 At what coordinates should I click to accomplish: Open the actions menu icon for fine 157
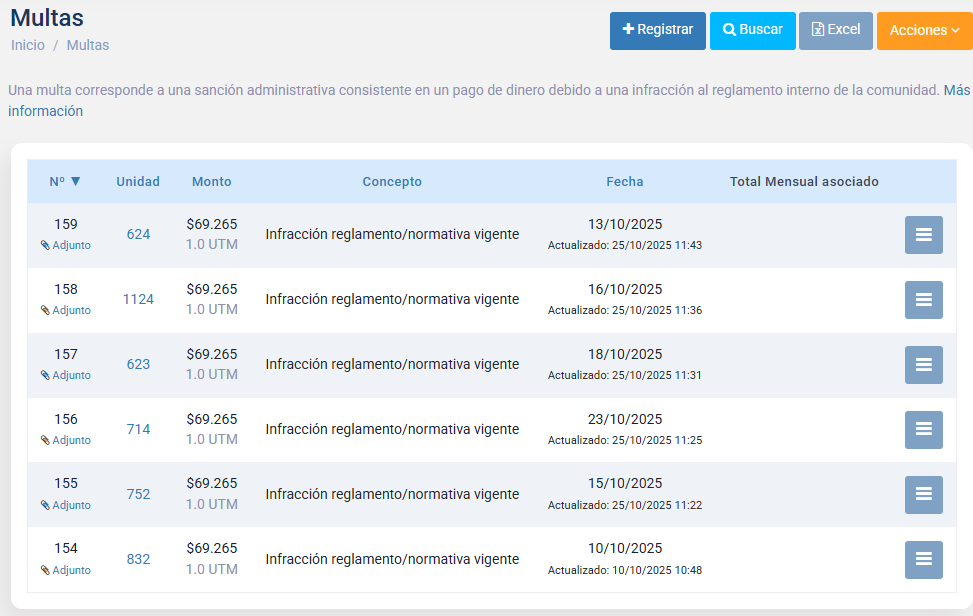tap(923, 365)
